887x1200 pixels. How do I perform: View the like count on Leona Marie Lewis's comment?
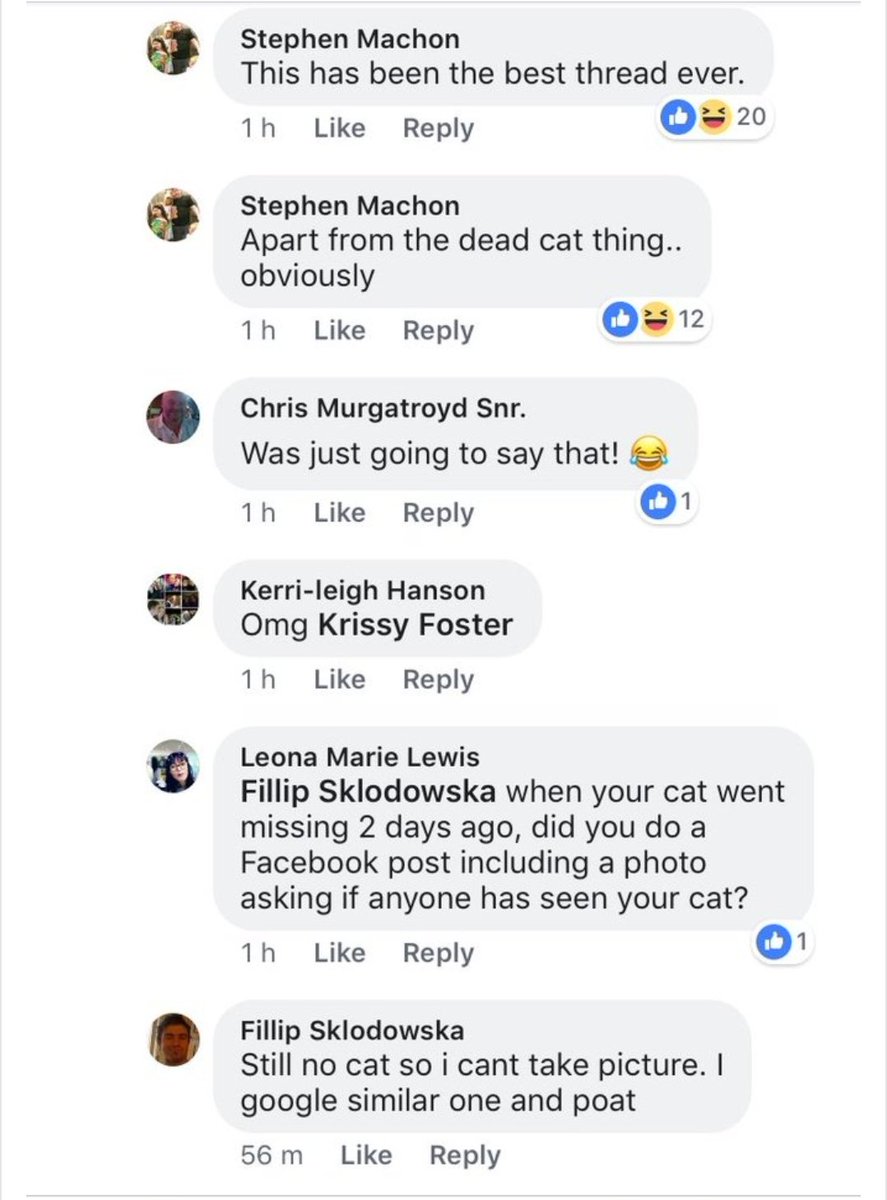tap(783, 941)
